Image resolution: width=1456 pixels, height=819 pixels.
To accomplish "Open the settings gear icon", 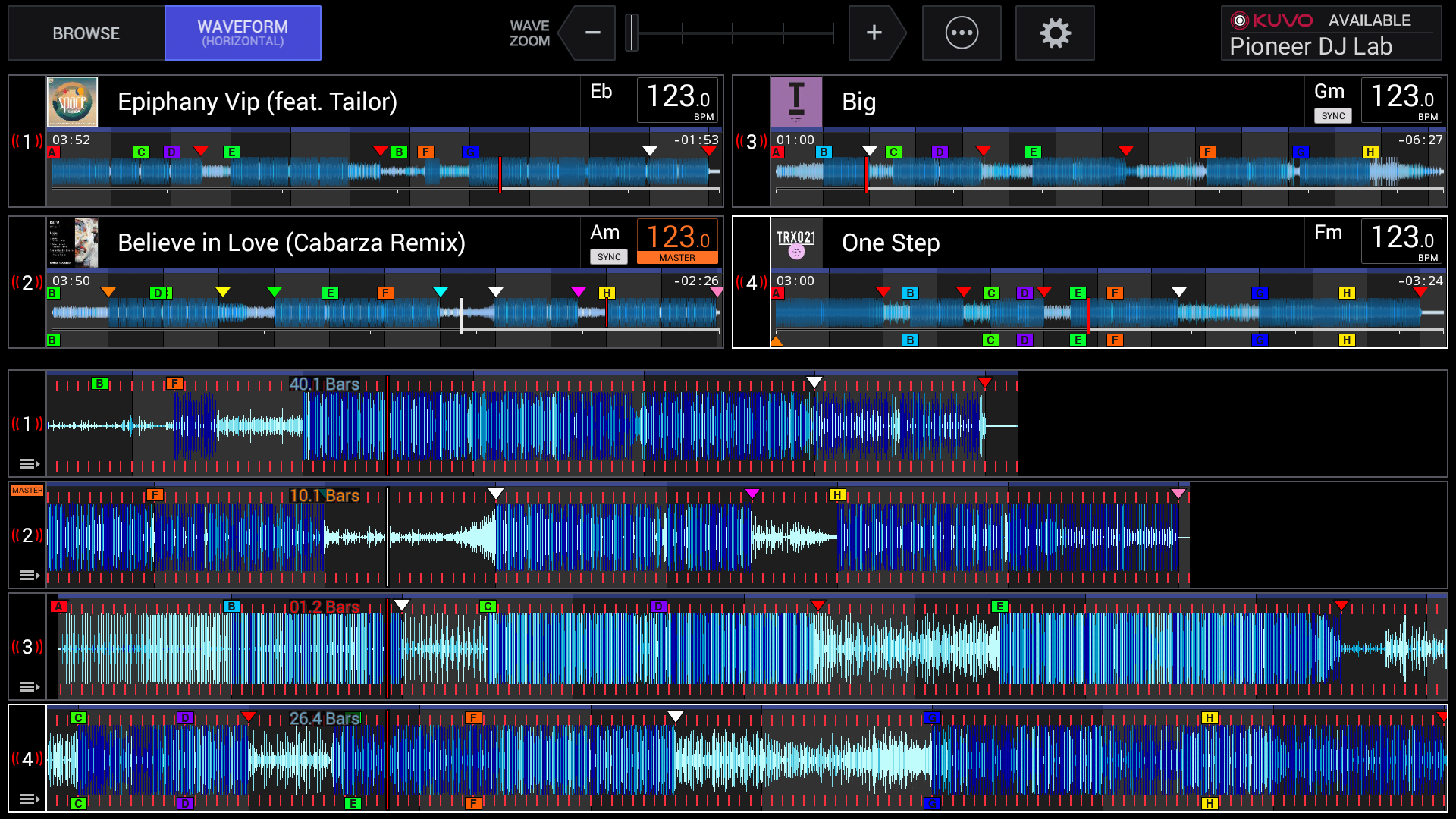I will (x=1055, y=33).
